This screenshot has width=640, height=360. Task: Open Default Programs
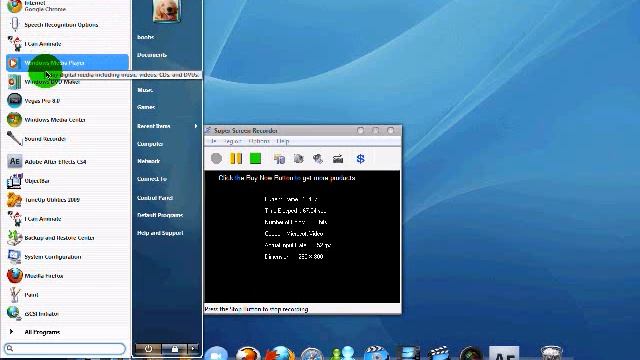[x=160, y=215]
